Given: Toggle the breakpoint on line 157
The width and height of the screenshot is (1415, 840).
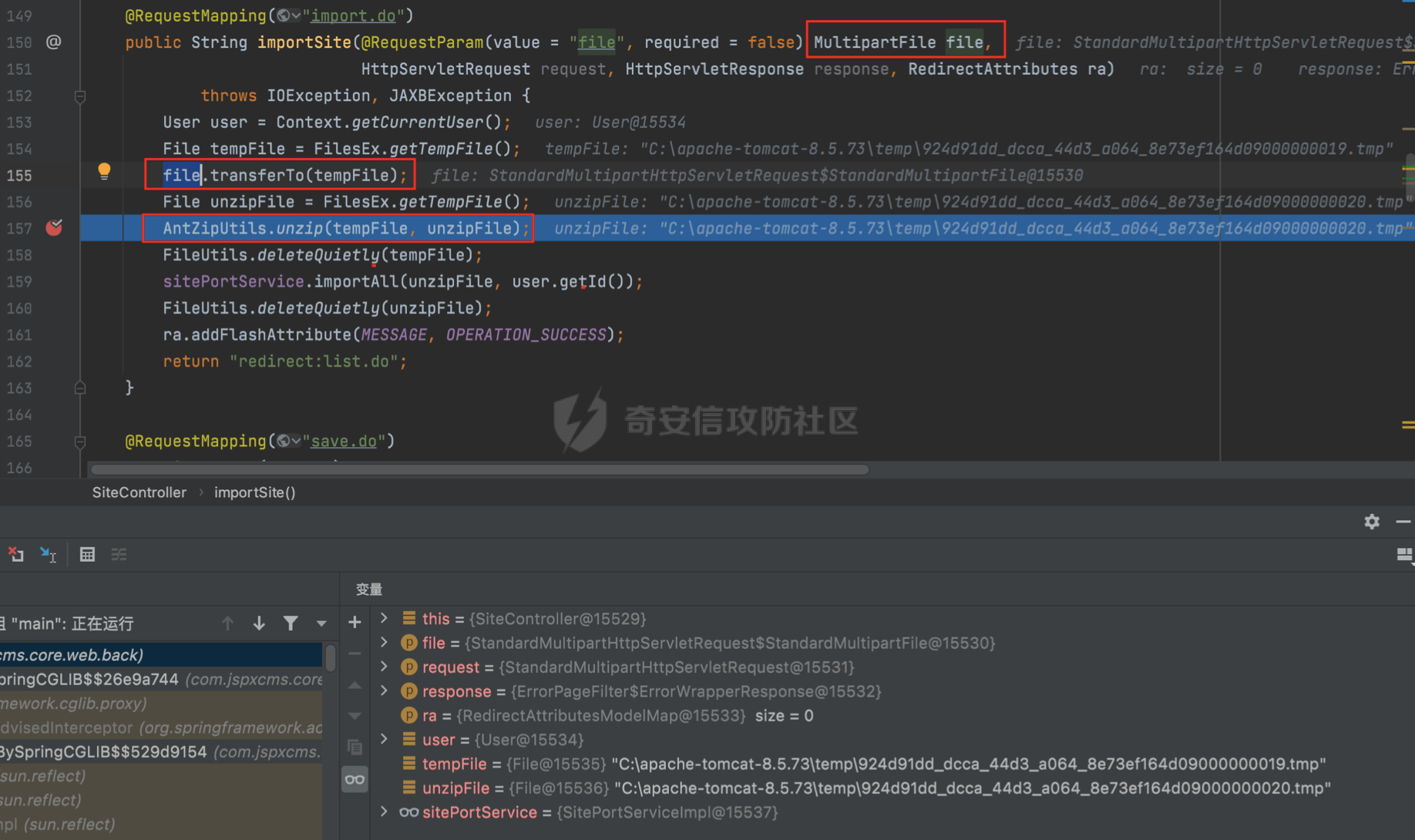Looking at the screenshot, I should [x=54, y=228].
